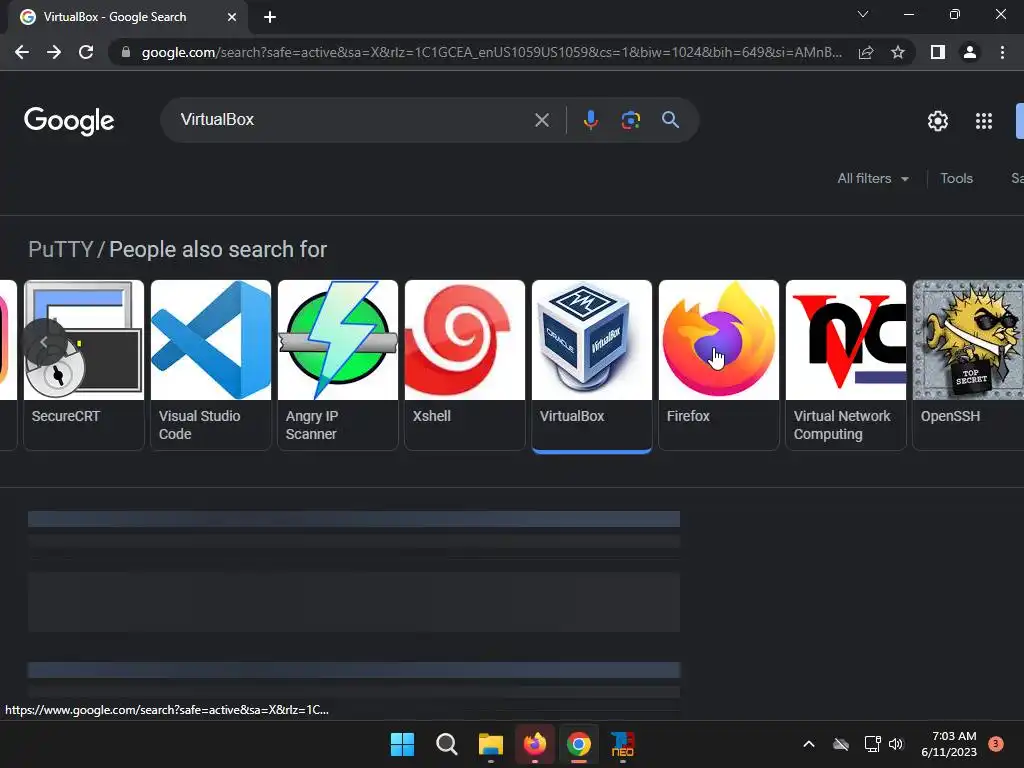Show hidden system tray icons
The width and height of the screenshot is (1024, 768).
(x=808, y=744)
